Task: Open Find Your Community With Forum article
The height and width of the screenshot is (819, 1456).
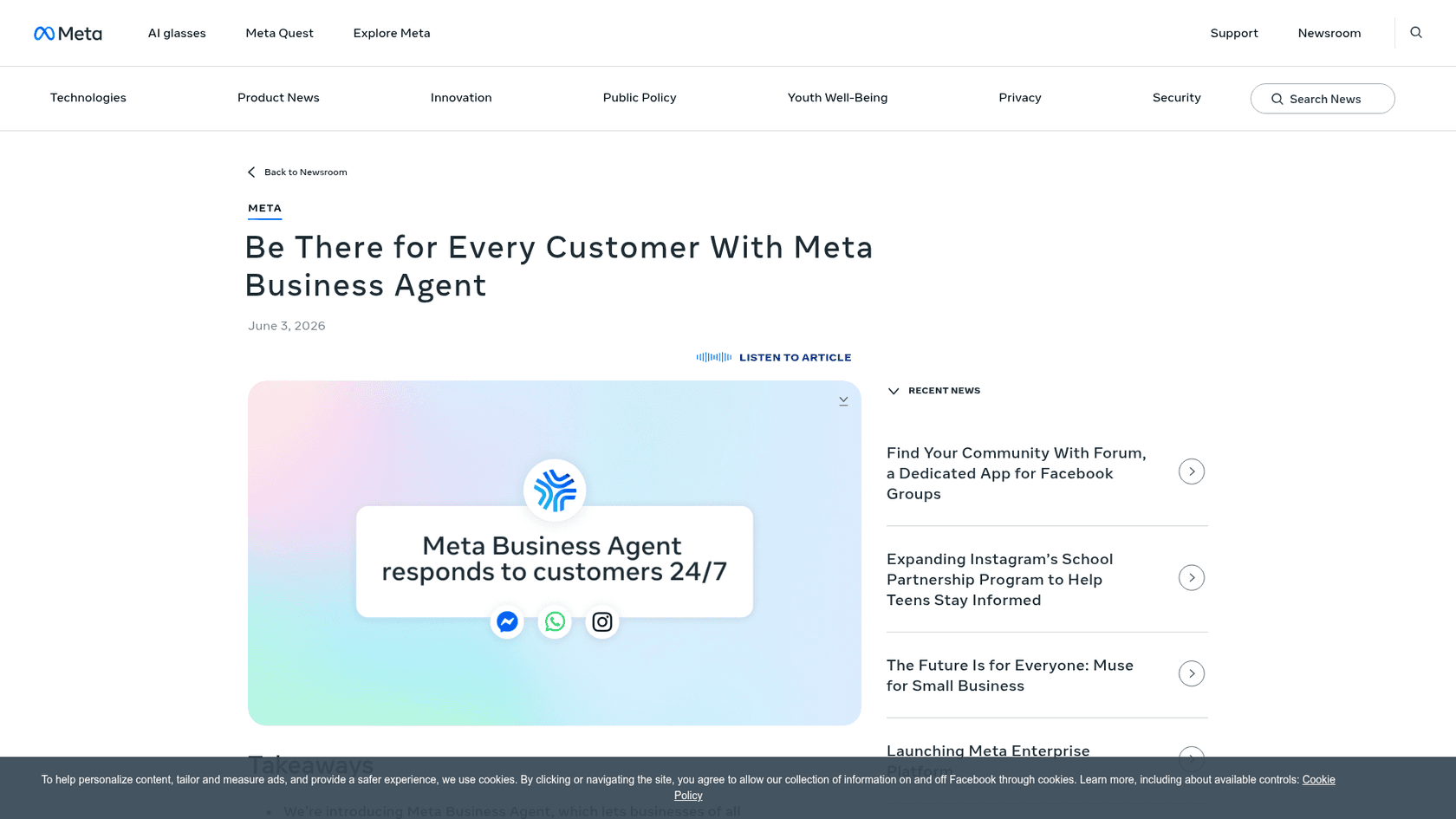Action: point(1017,473)
